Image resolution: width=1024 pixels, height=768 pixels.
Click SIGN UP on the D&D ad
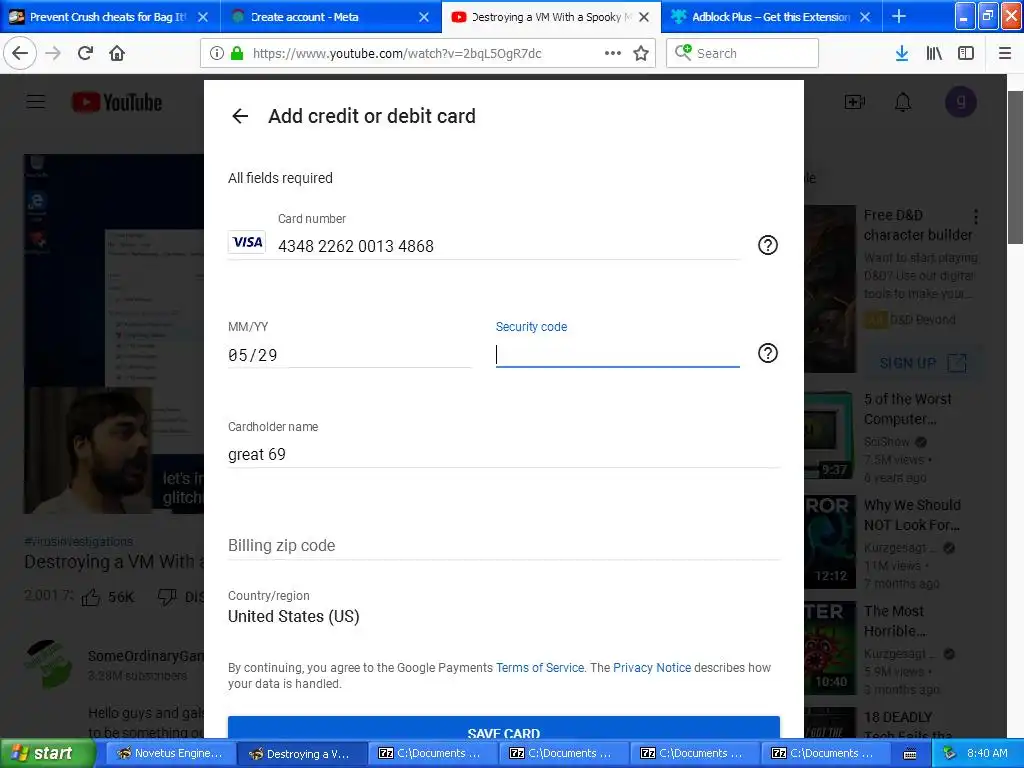click(x=923, y=363)
